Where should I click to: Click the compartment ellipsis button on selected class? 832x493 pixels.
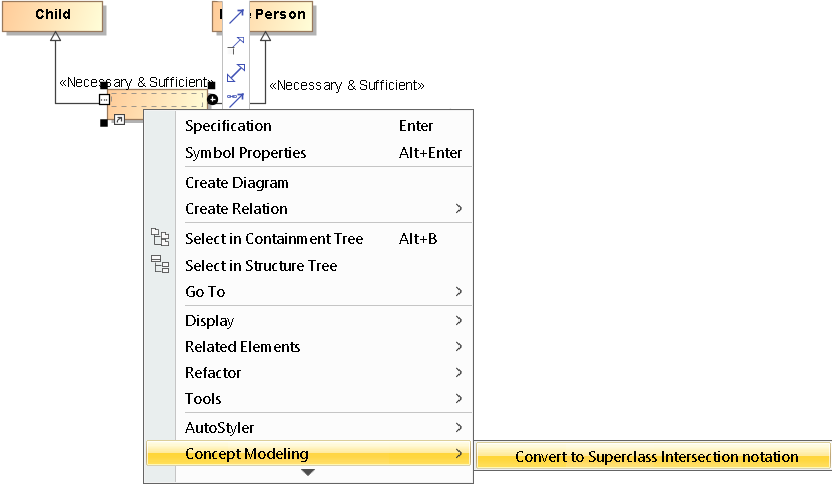point(104,99)
